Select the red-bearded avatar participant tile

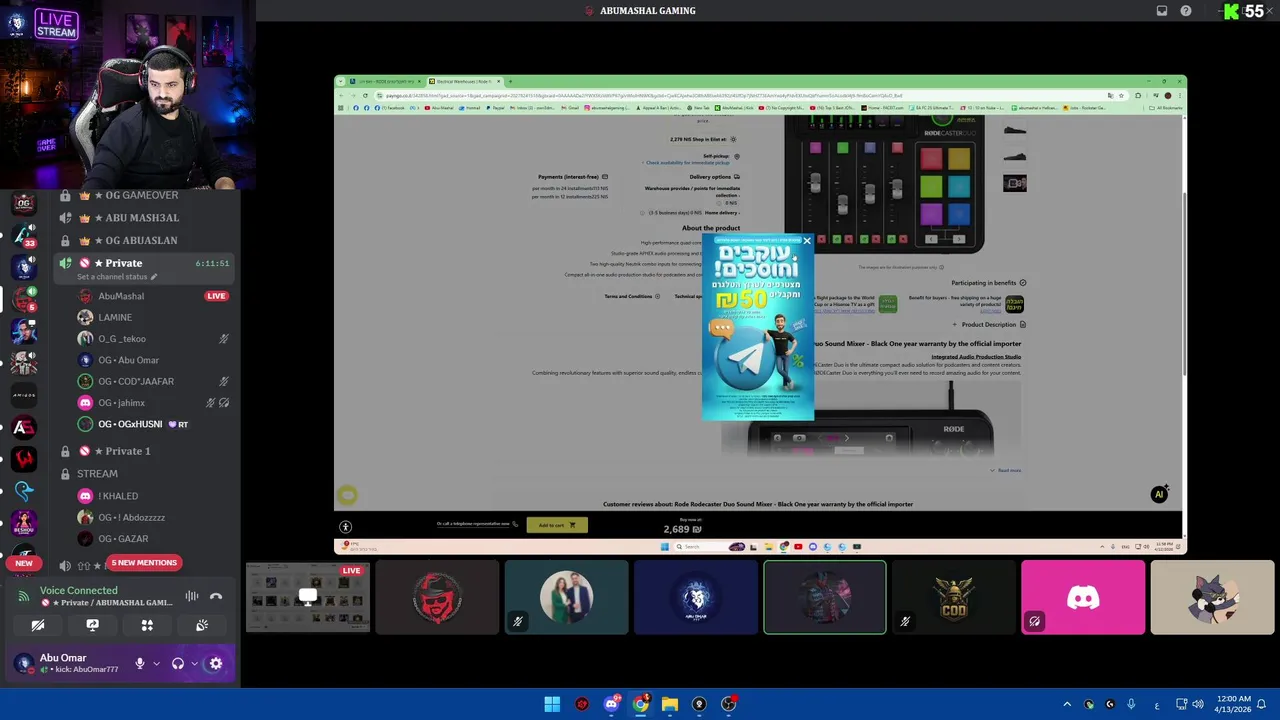point(437,597)
